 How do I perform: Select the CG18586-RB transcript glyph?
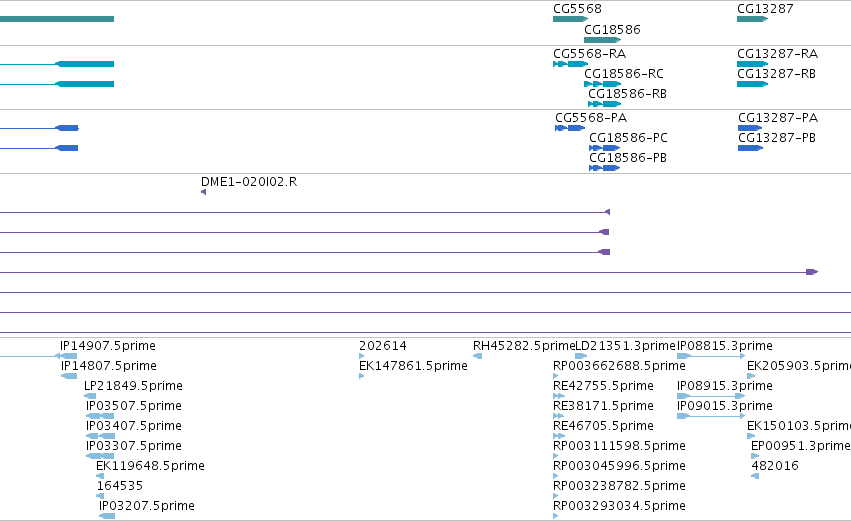[x=605, y=104]
